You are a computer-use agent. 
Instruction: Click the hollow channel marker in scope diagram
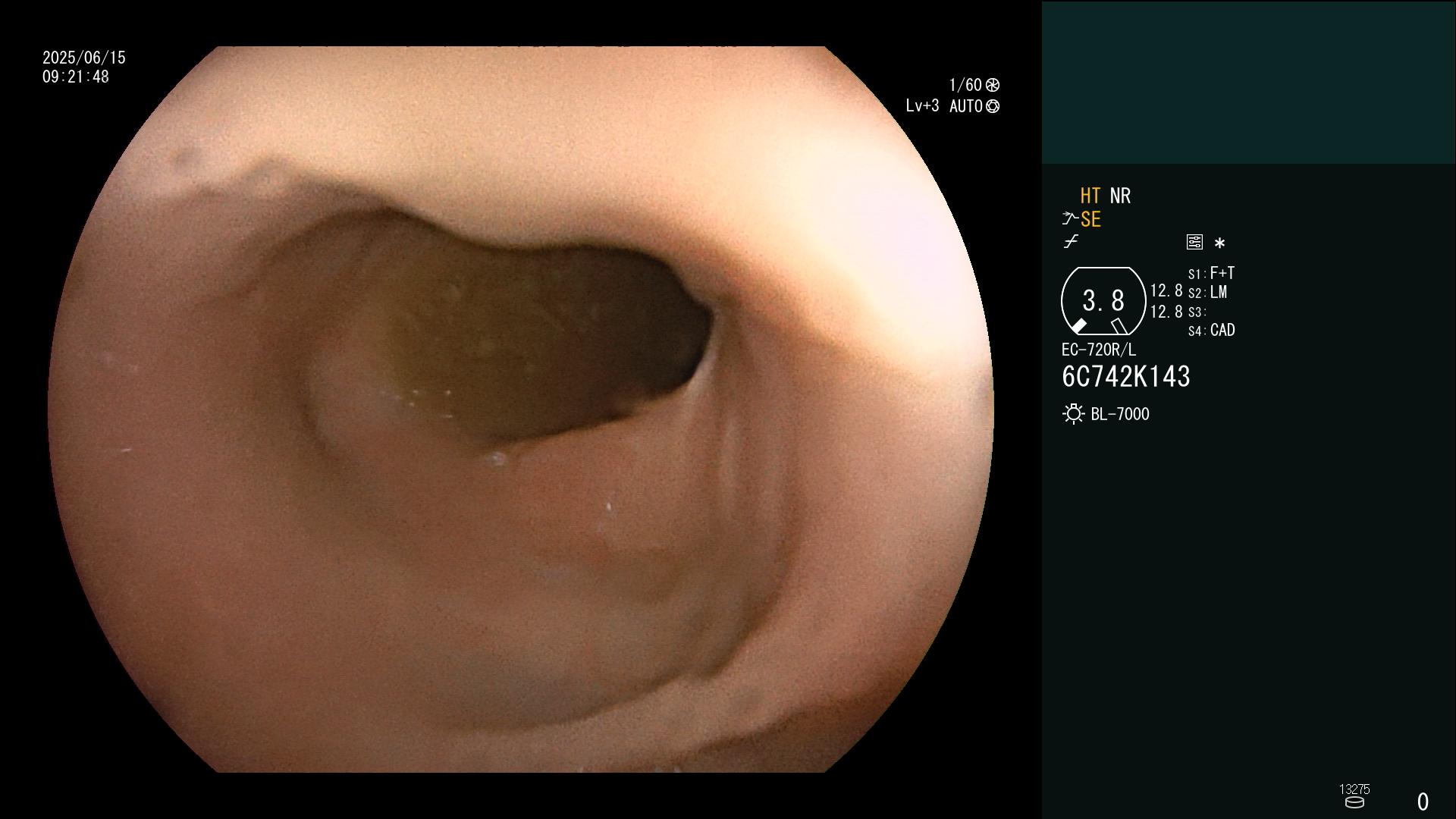click(x=1119, y=326)
